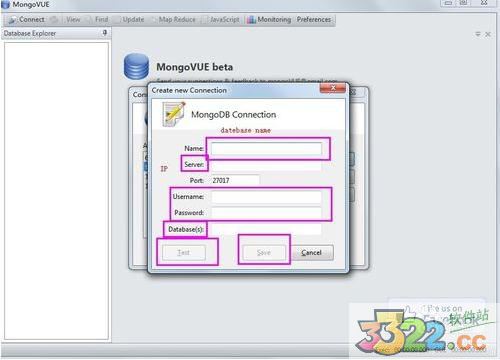The height and width of the screenshot is (360, 500).
Task: Open the start panel dropdown arrow
Action: 478,34
